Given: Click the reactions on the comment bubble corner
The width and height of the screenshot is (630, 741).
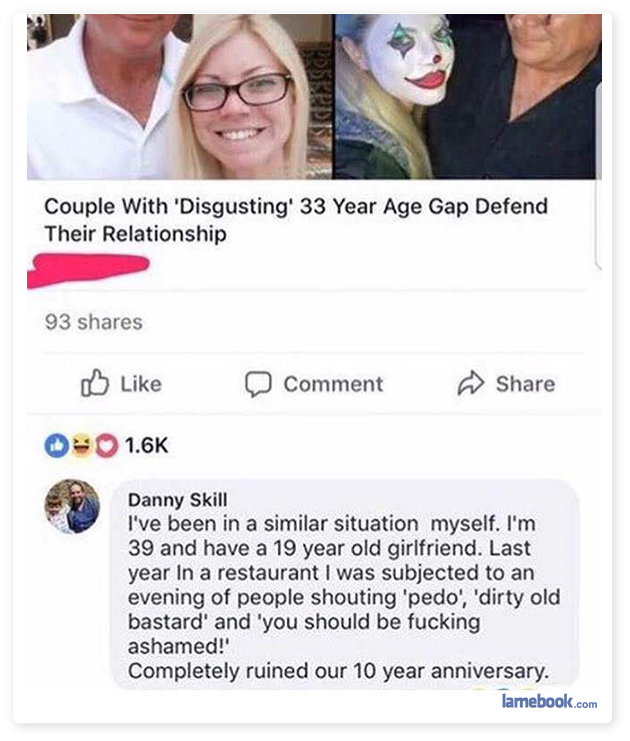Looking at the screenshot, I should click(x=506, y=689).
